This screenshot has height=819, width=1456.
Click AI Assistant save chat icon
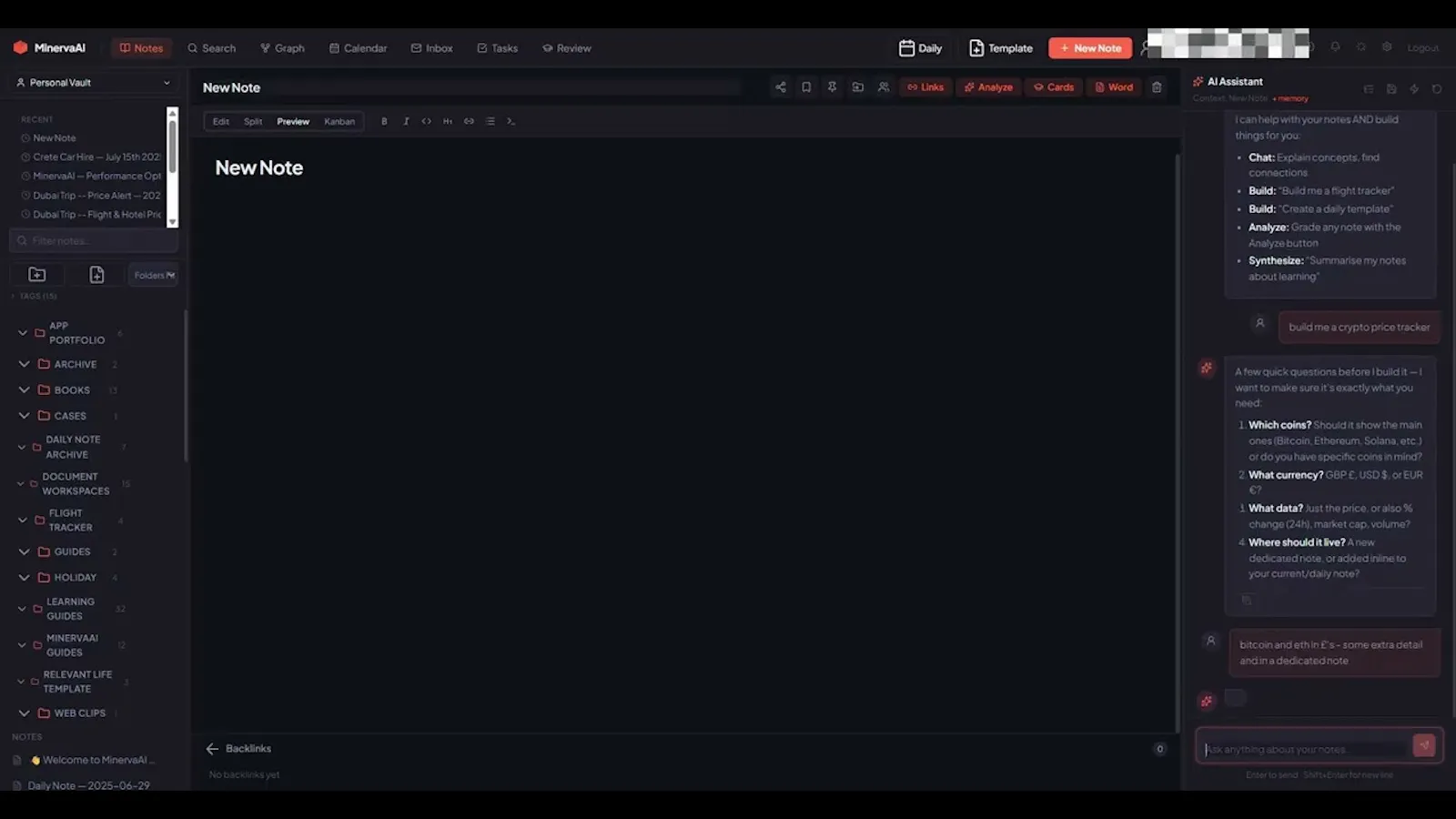coord(1391,89)
